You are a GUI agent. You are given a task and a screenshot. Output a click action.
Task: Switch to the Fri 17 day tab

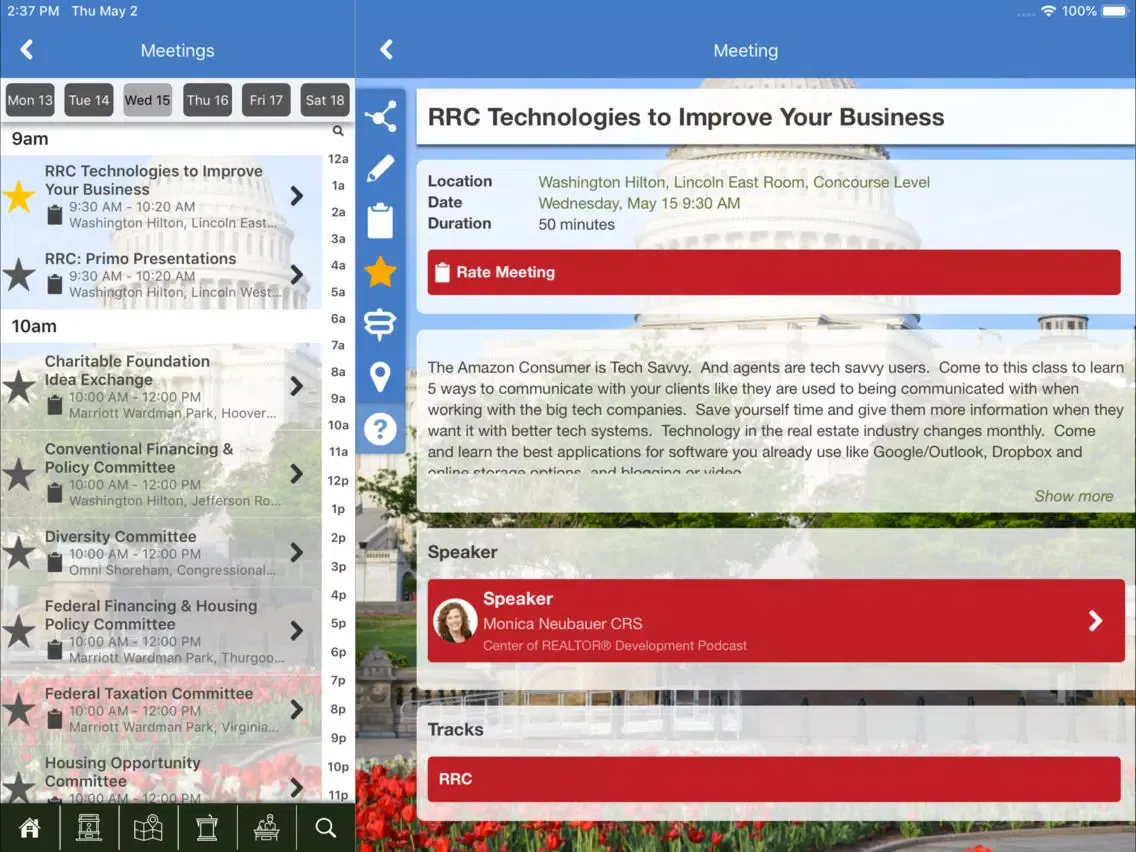tap(266, 100)
